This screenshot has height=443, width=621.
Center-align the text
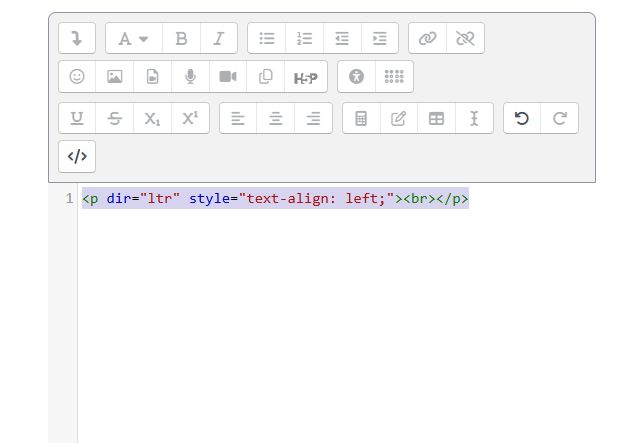(276, 118)
